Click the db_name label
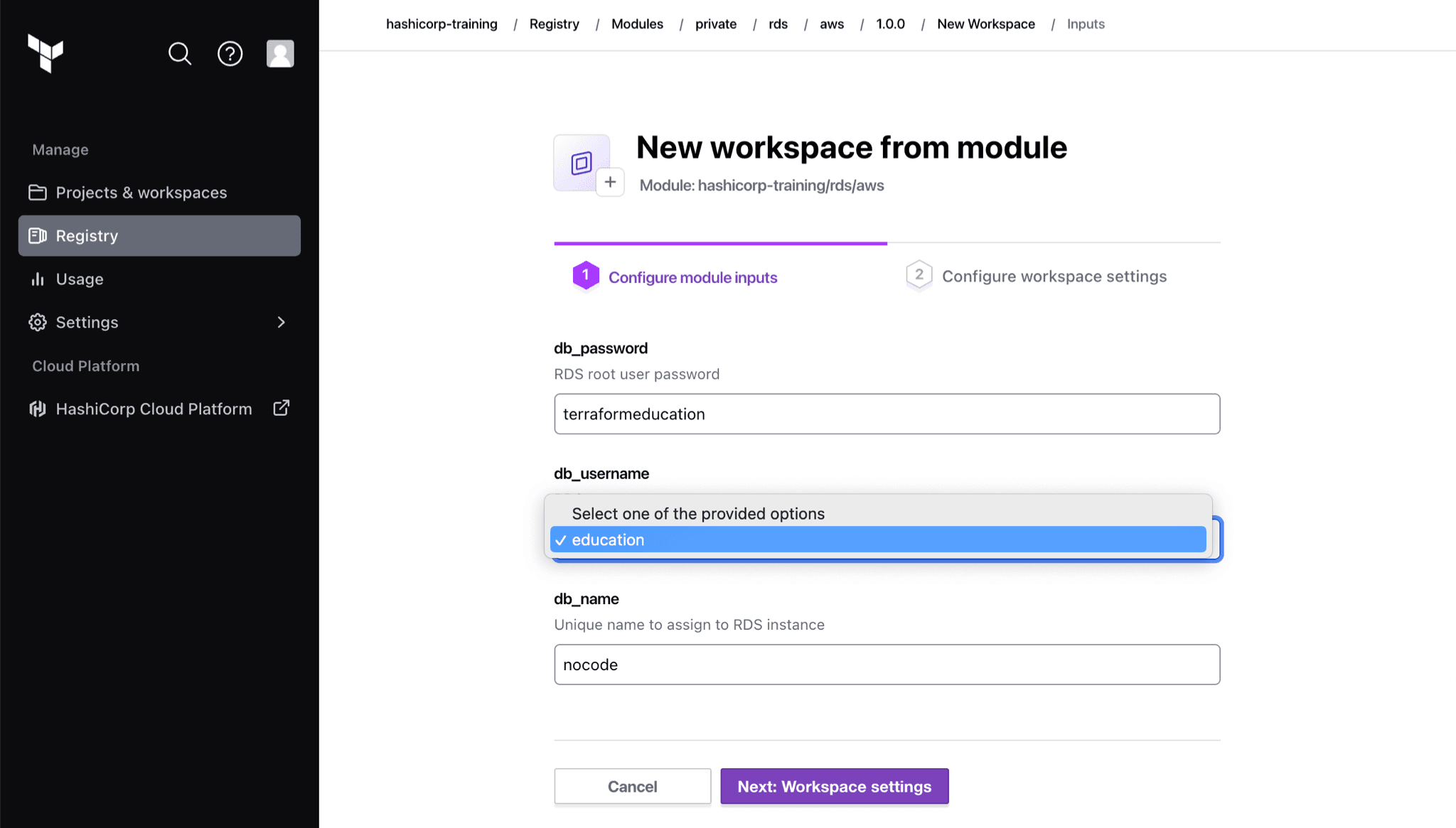The height and width of the screenshot is (828, 1456). coord(587,599)
